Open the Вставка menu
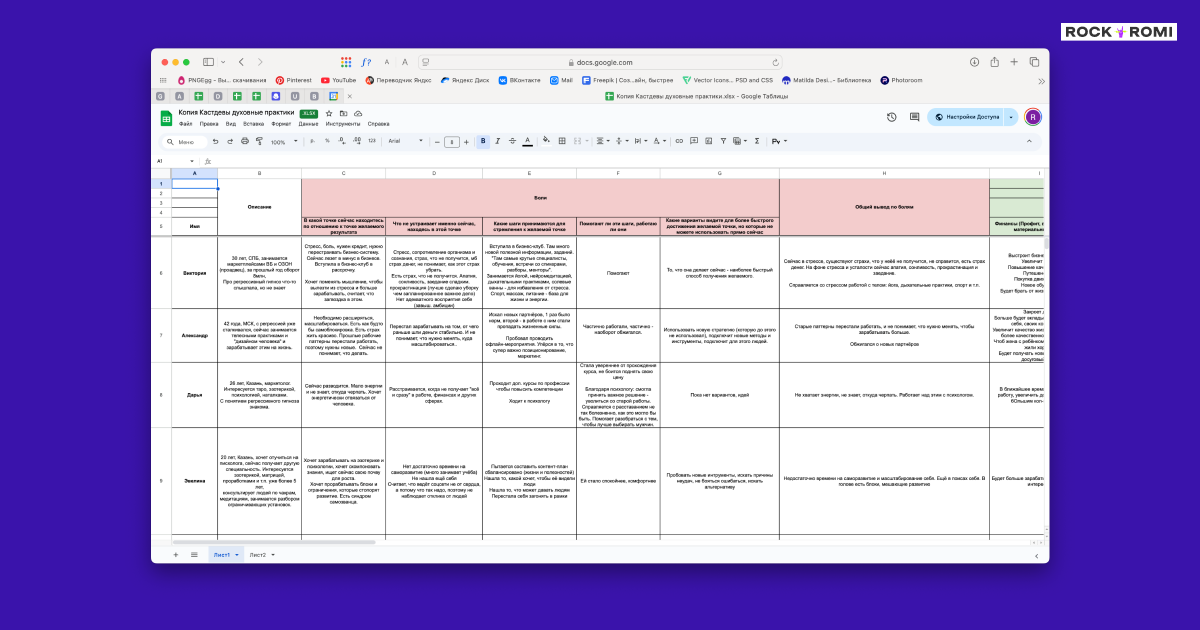The height and width of the screenshot is (630, 1200). pos(254,124)
